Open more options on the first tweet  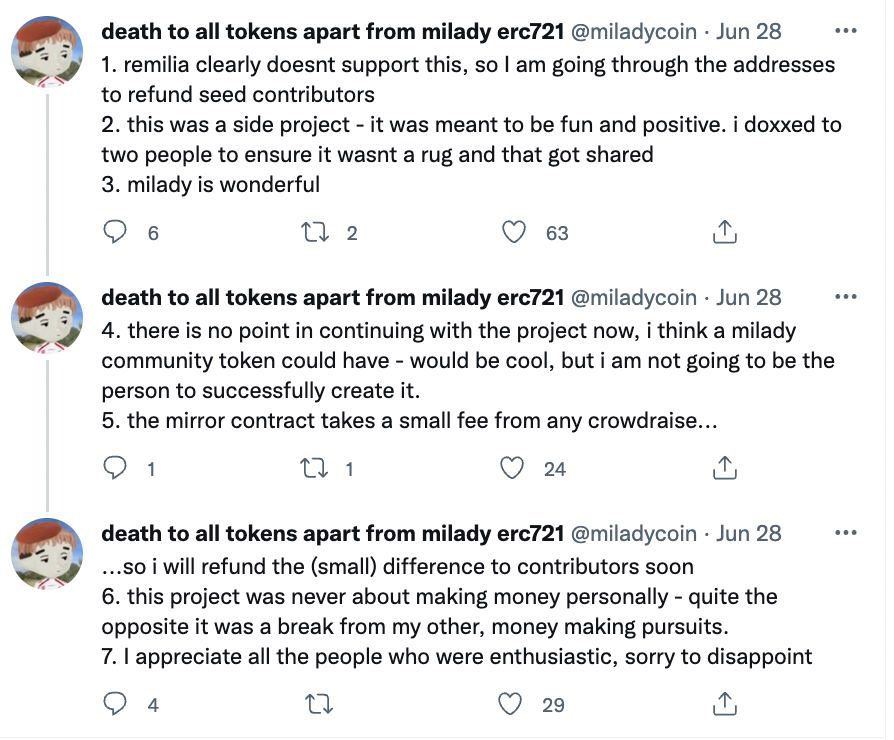(846, 31)
